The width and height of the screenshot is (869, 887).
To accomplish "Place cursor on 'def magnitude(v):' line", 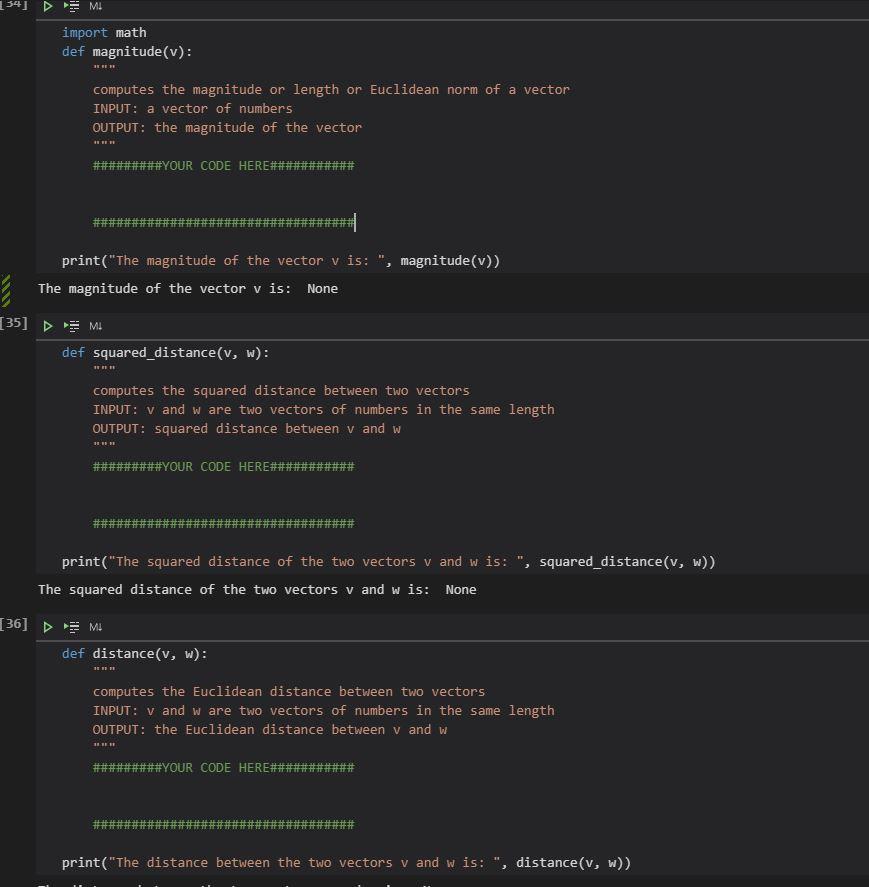I will coord(127,52).
